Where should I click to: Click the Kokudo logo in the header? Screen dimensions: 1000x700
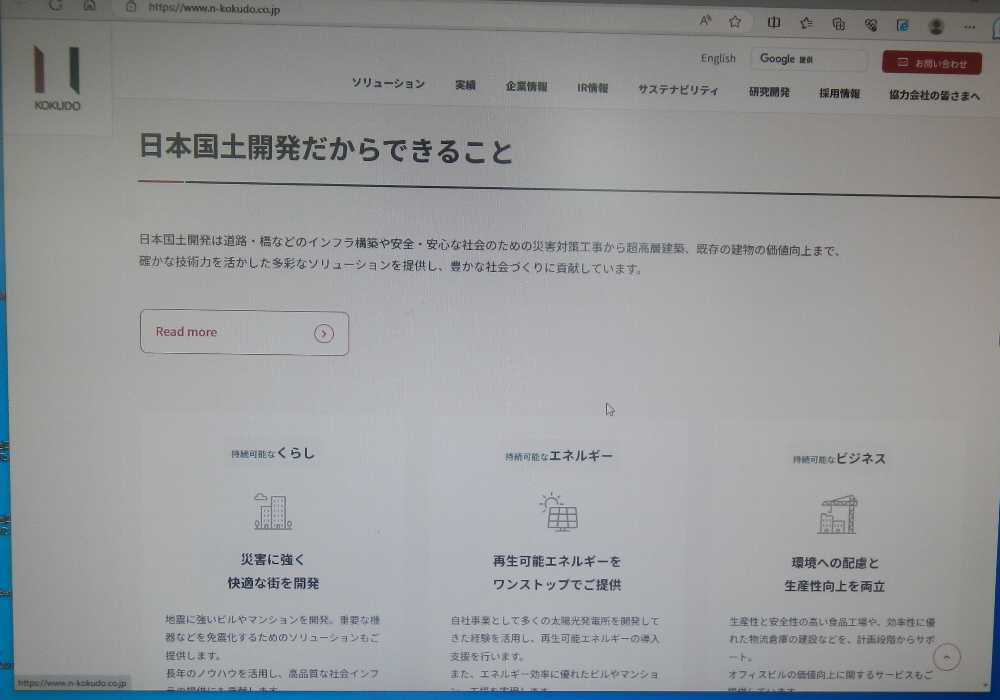click(57, 78)
